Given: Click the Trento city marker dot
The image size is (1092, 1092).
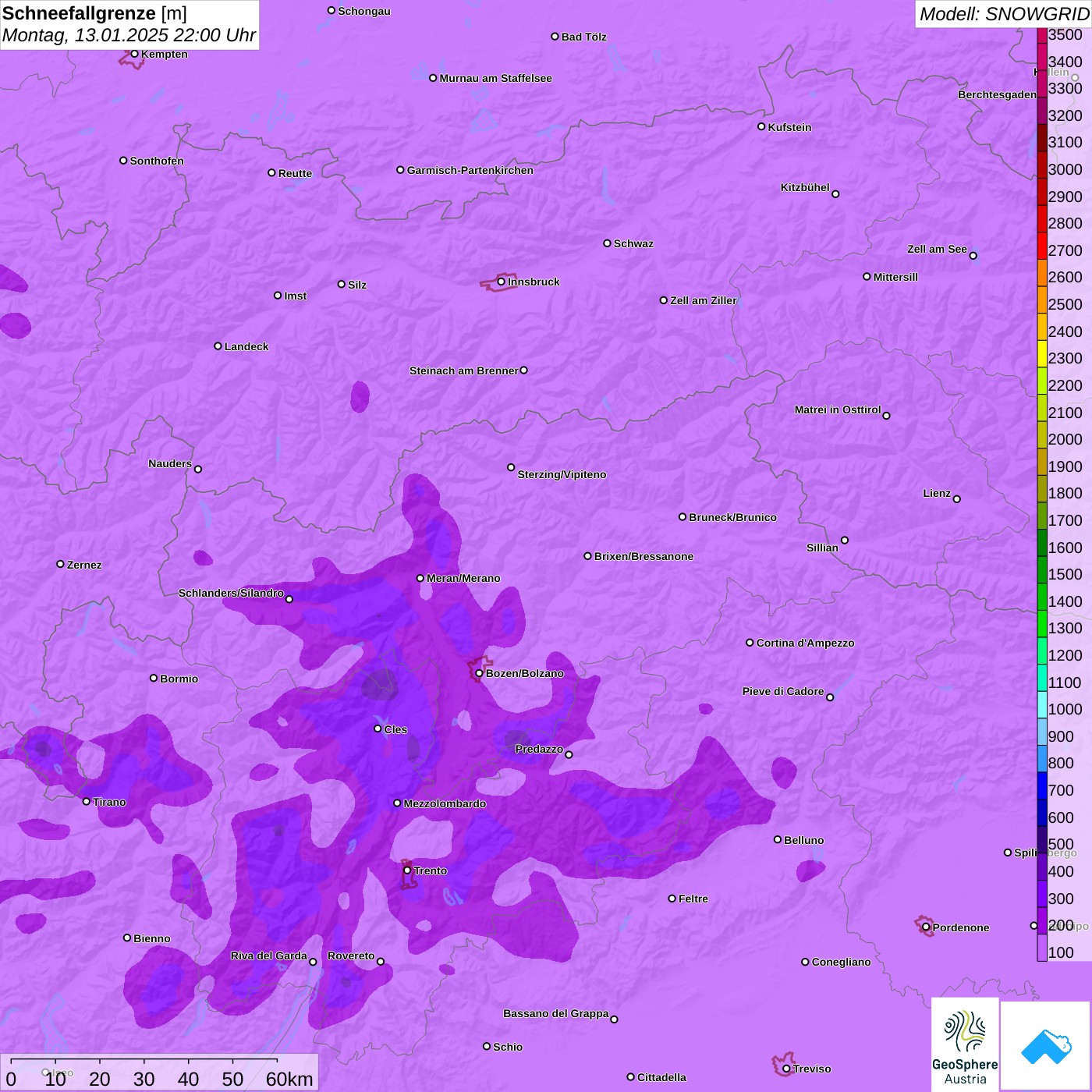Looking at the screenshot, I should click(407, 870).
